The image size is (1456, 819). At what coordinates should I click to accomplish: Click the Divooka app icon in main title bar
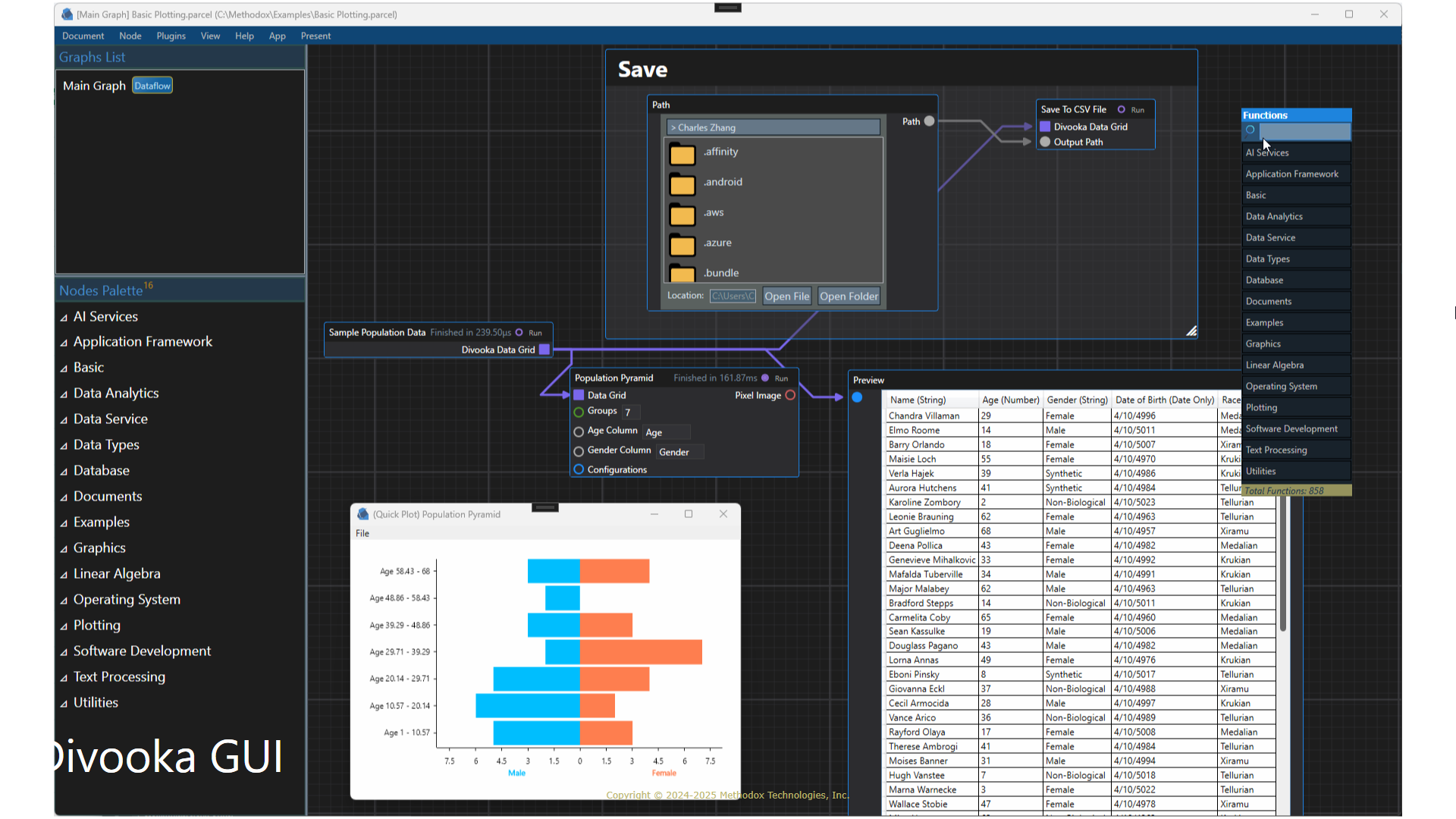[x=67, y=14]
